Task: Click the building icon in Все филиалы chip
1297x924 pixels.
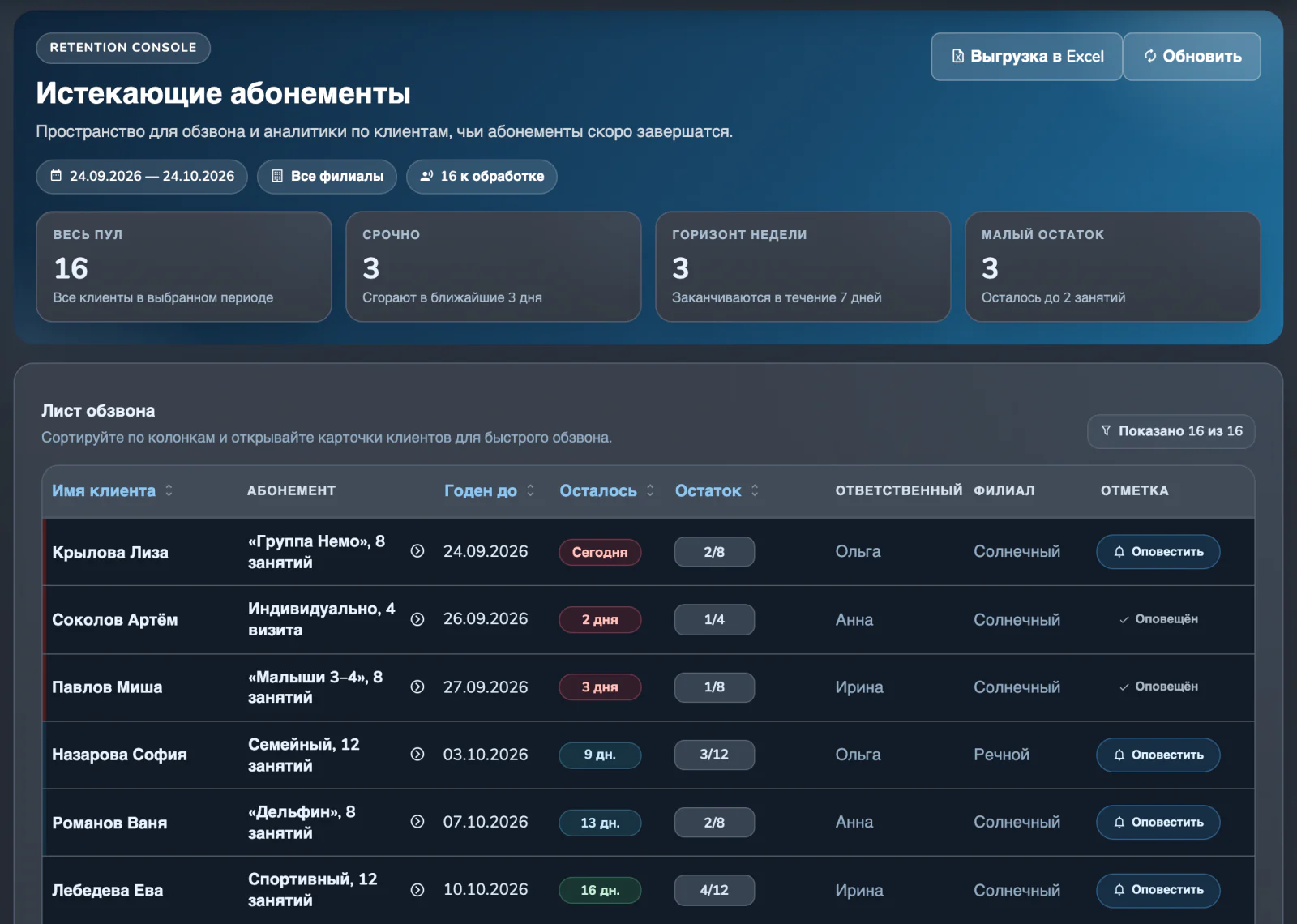Action: [277, 176]
